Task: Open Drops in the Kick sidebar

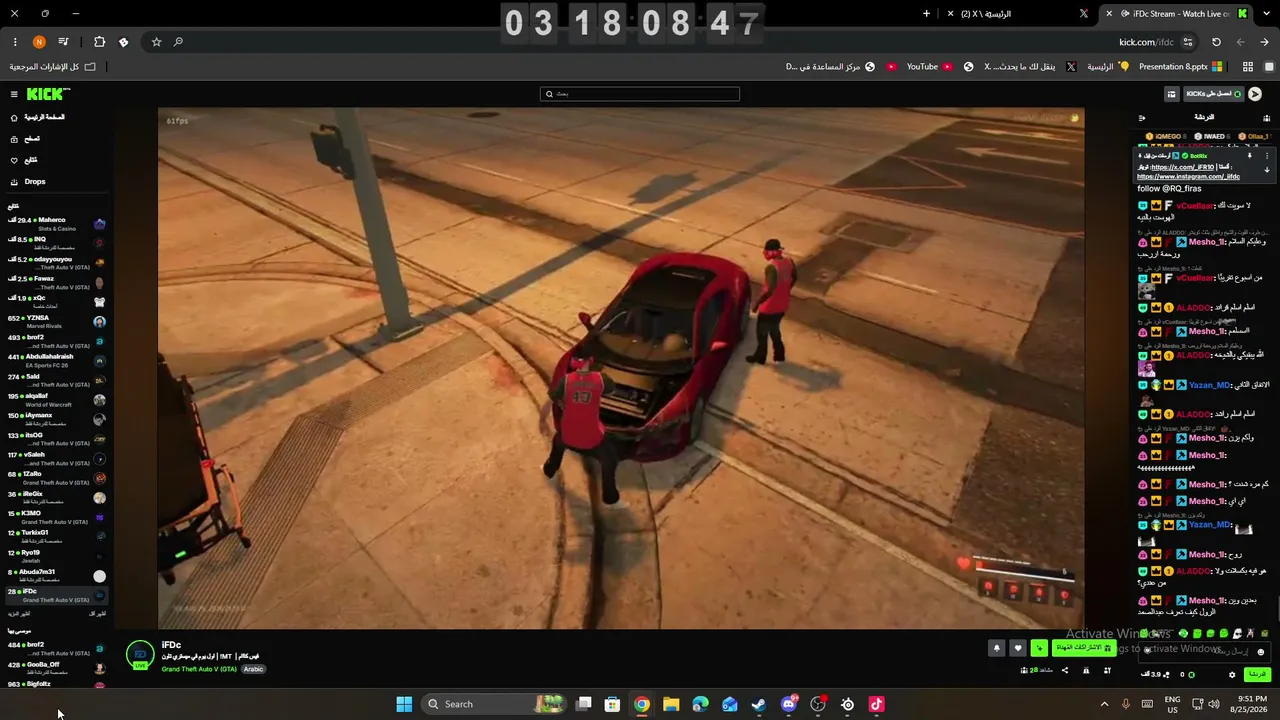Action: click(x=35, y=182)
